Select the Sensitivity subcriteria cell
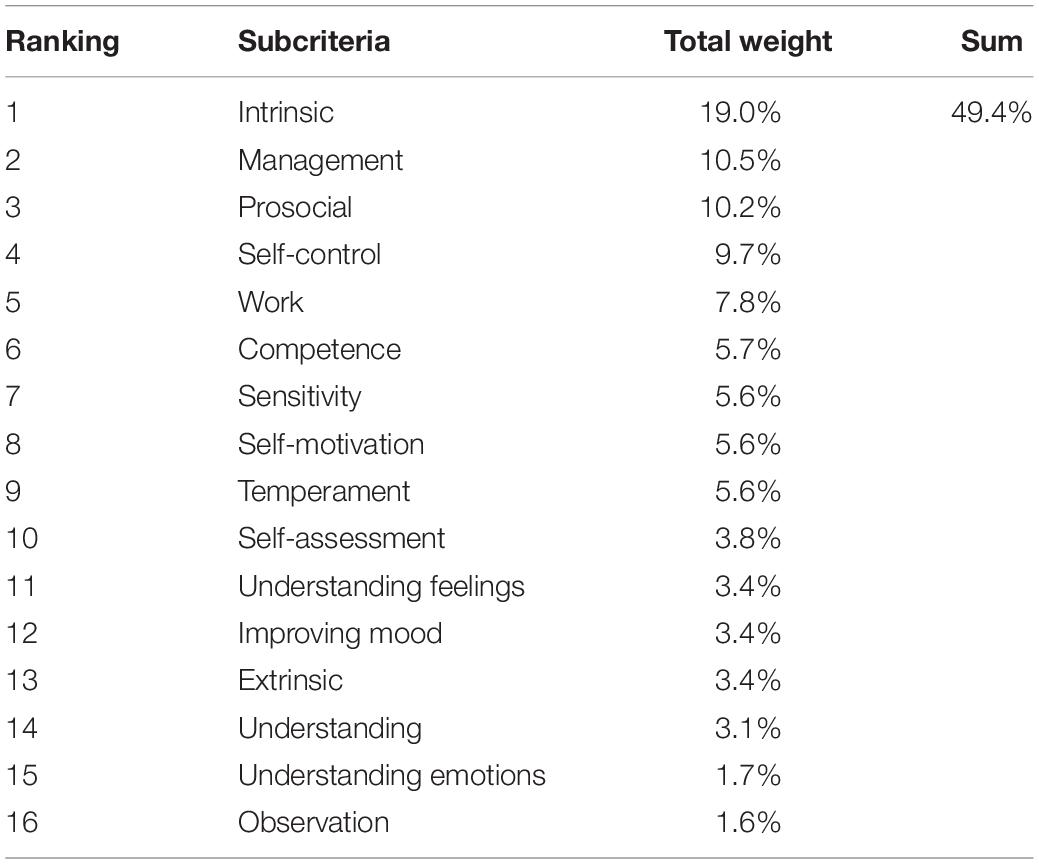1039x864 pixels. point(300,397)
